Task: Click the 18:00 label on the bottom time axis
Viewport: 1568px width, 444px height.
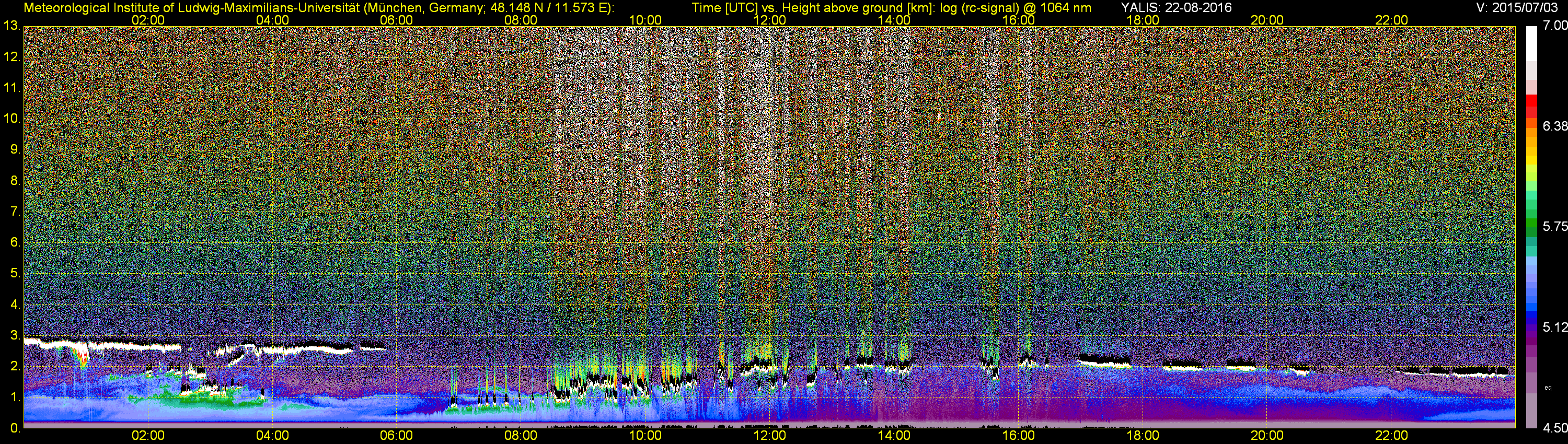Action: tap(1143, 436)
